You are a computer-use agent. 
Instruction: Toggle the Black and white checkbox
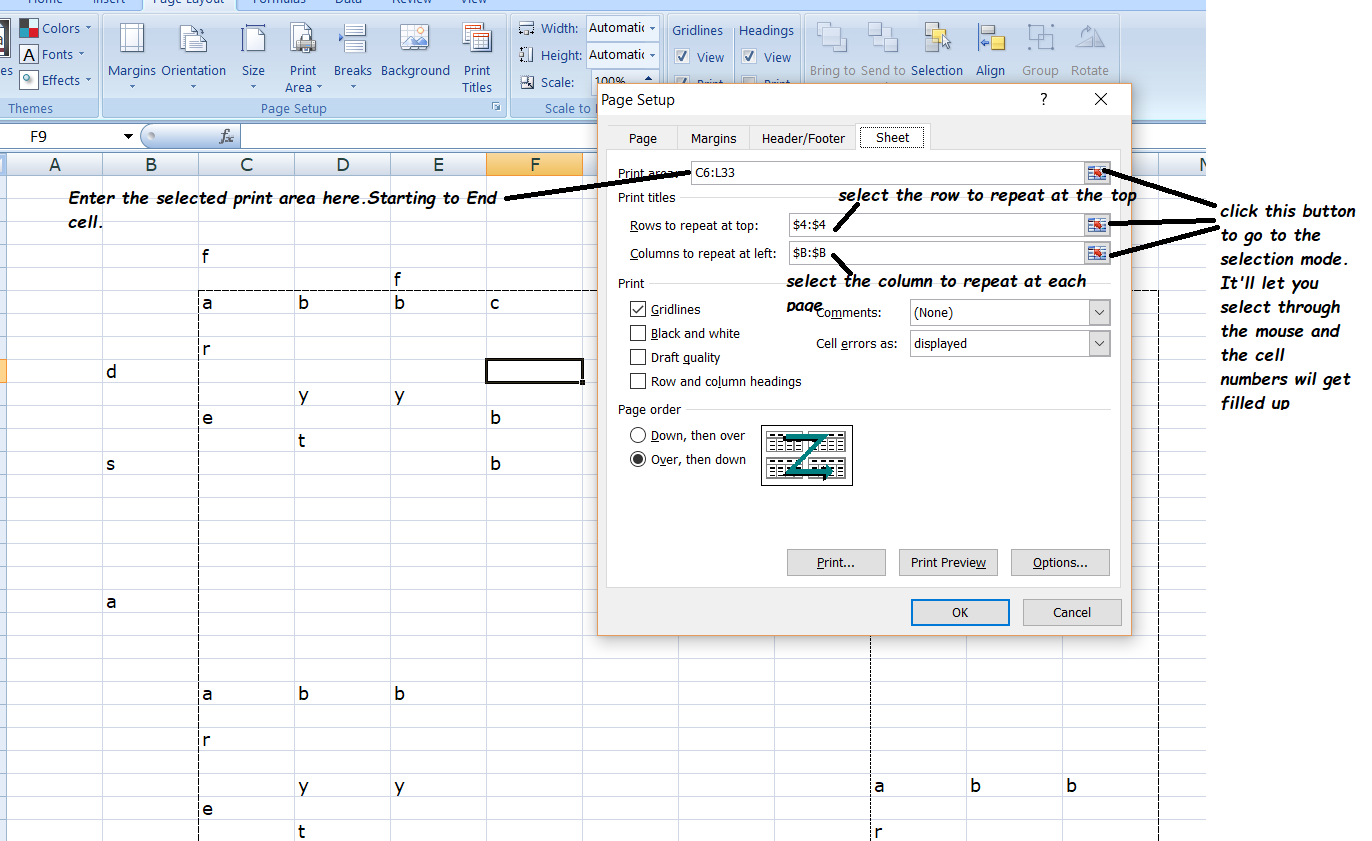tap(638, 333)
